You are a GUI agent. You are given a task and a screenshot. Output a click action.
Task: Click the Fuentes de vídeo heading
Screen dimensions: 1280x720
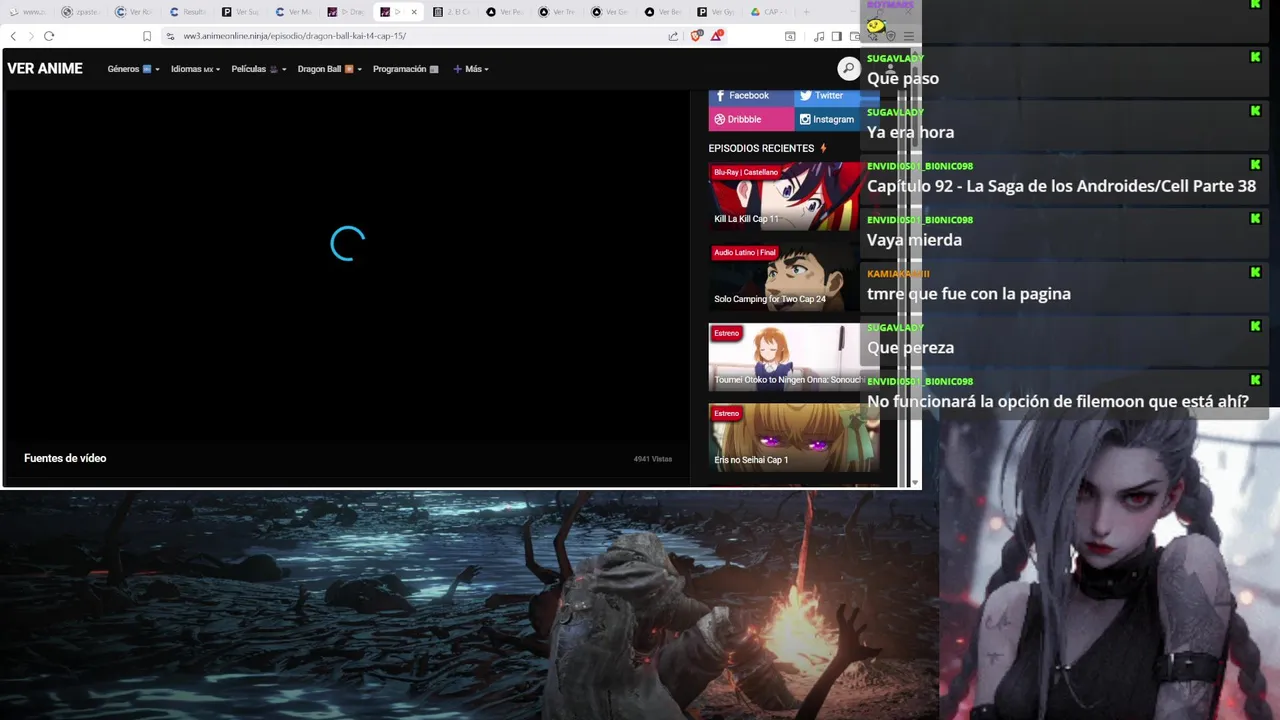tap(65, 458)
